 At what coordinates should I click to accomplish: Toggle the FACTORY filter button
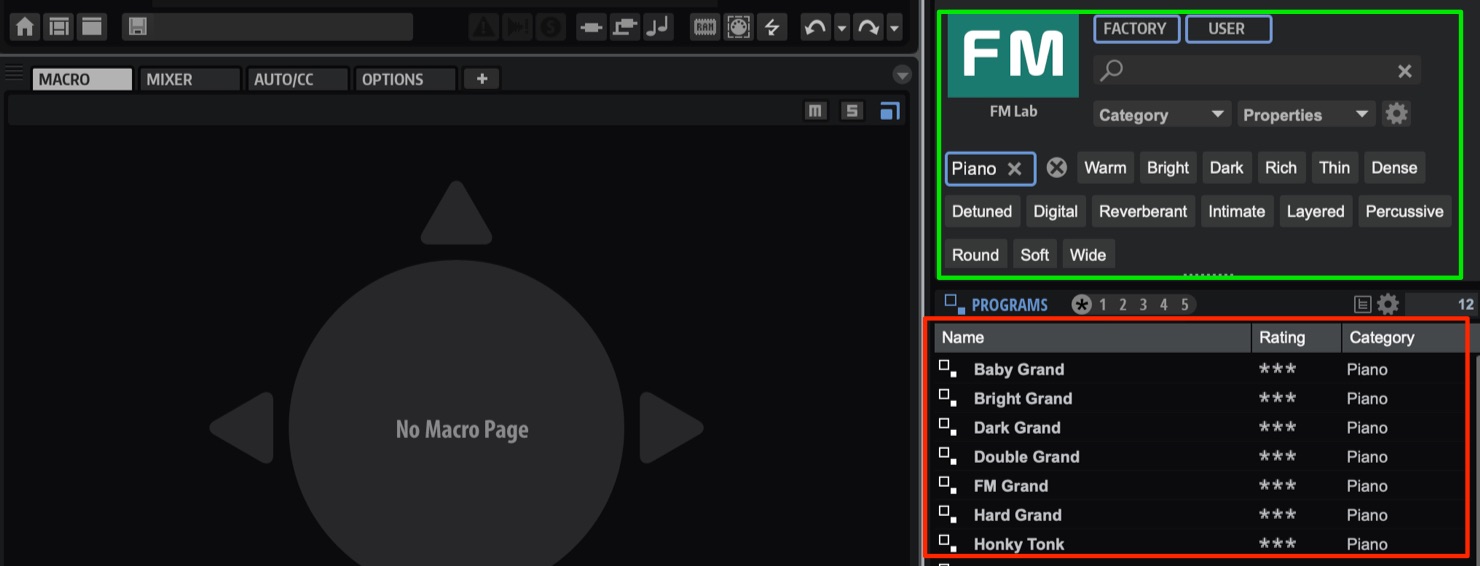click(1136, 29)
